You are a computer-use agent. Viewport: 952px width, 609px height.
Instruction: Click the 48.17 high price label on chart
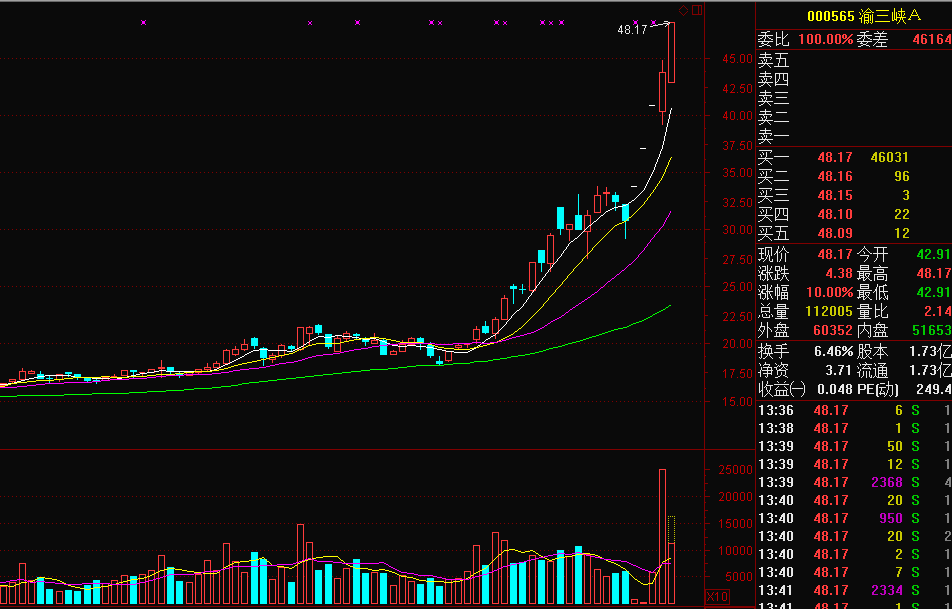[632, 31]
